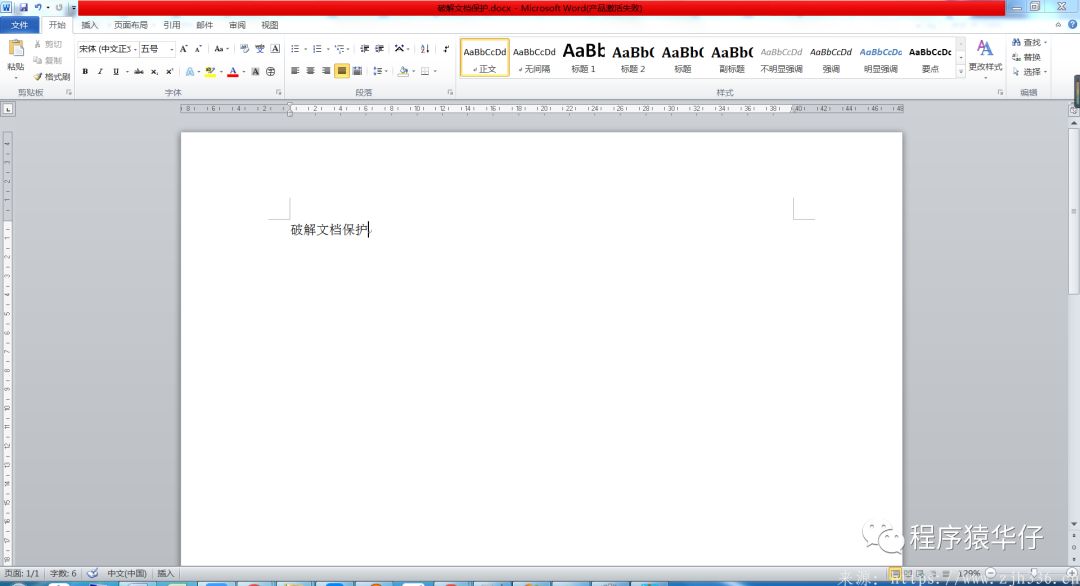Click the enclosed character icon
The image size is (1080, 586).
271,71
